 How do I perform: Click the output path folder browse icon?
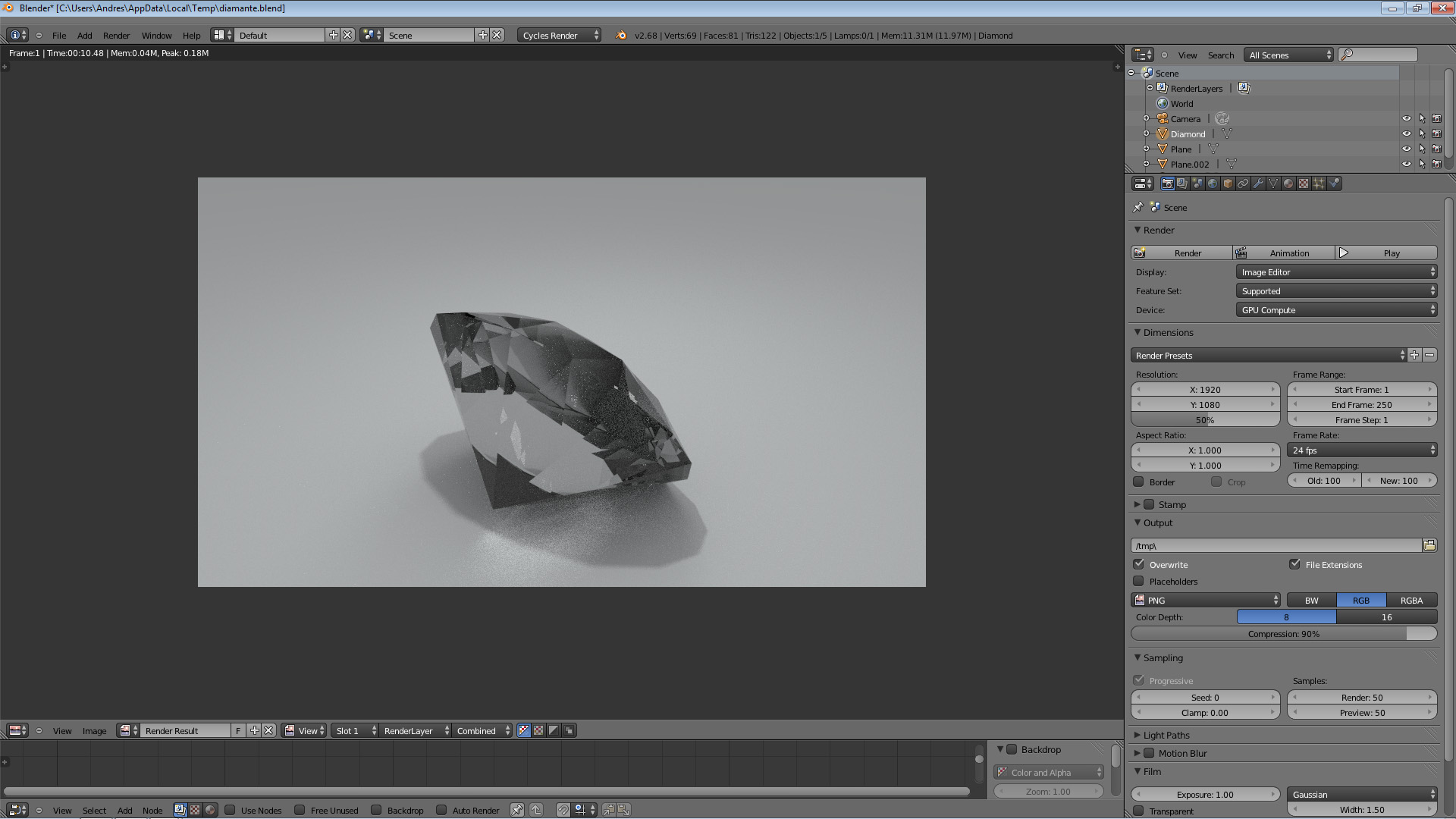(x=1429, y=546)
